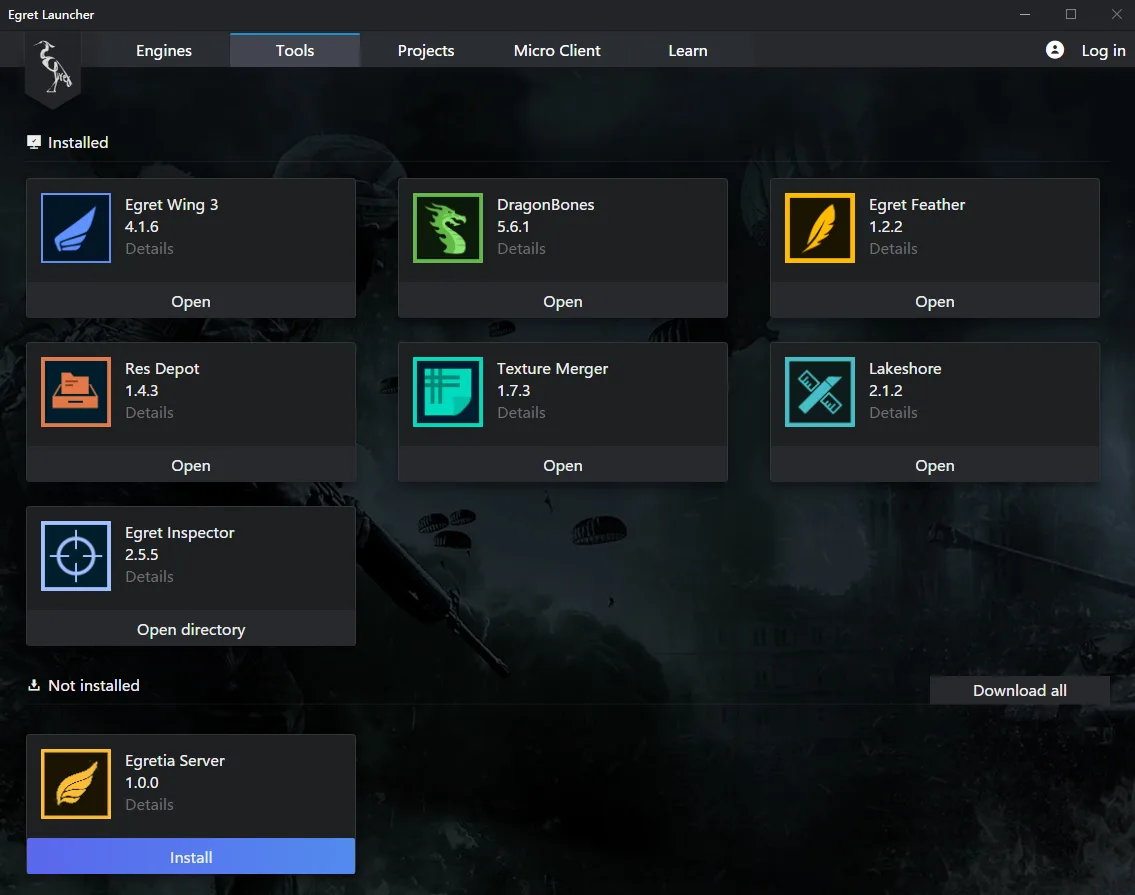The width and height of the screenshot is (1135, 895).
Task: Click the Egret Wing 3 title text
Action: [172, 205]
